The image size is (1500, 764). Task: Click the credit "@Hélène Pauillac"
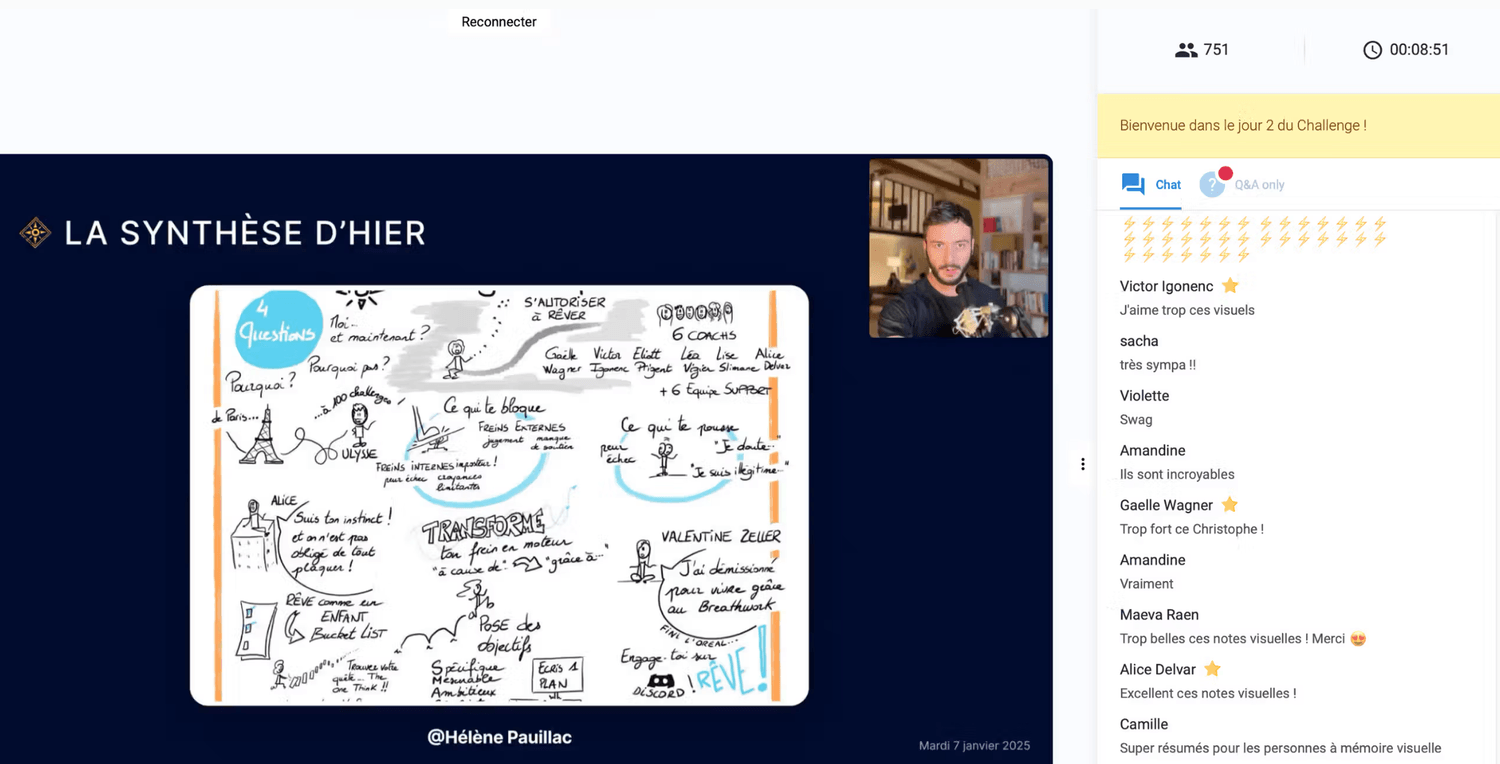[x=499, y=737]
